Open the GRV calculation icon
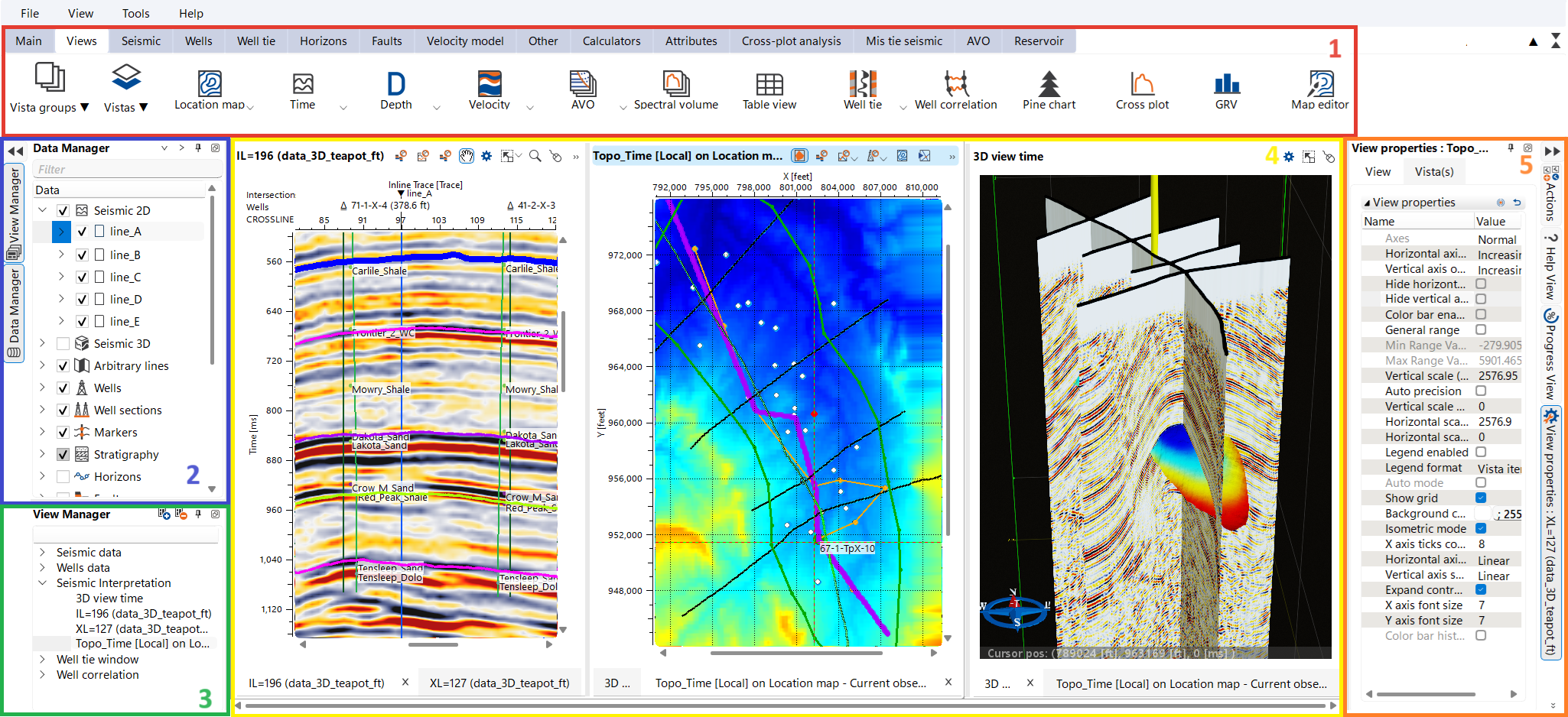 click(1226, 84)
